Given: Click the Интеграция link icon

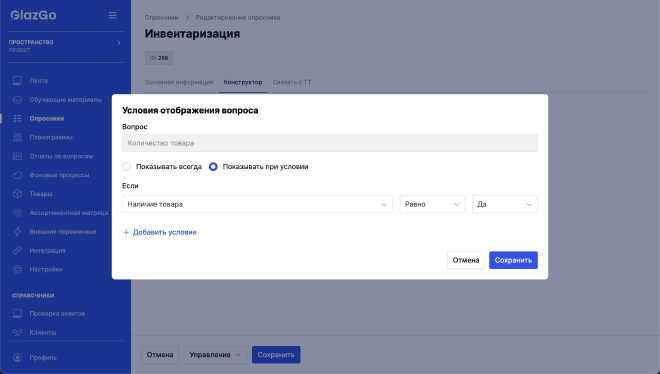Looking at the screenshot, I should pyautogui.click(x=17, y=250).
